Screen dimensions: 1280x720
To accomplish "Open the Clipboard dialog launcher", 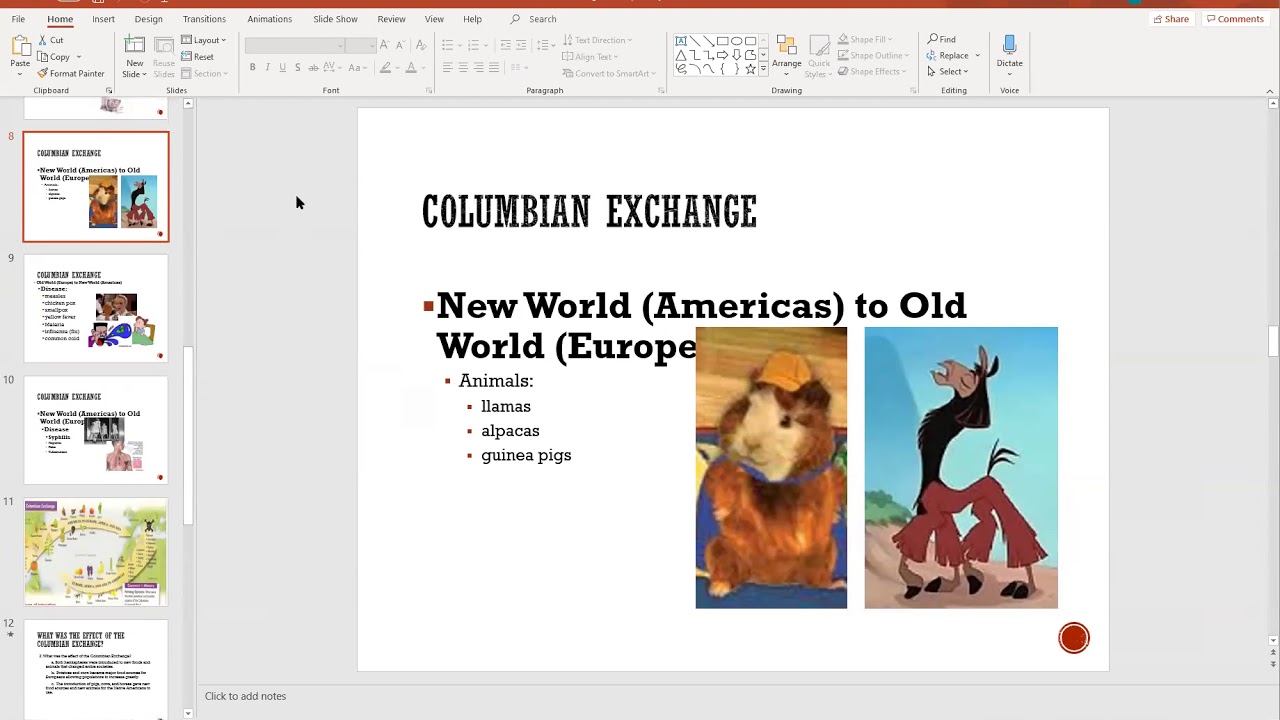I will 109,91.
